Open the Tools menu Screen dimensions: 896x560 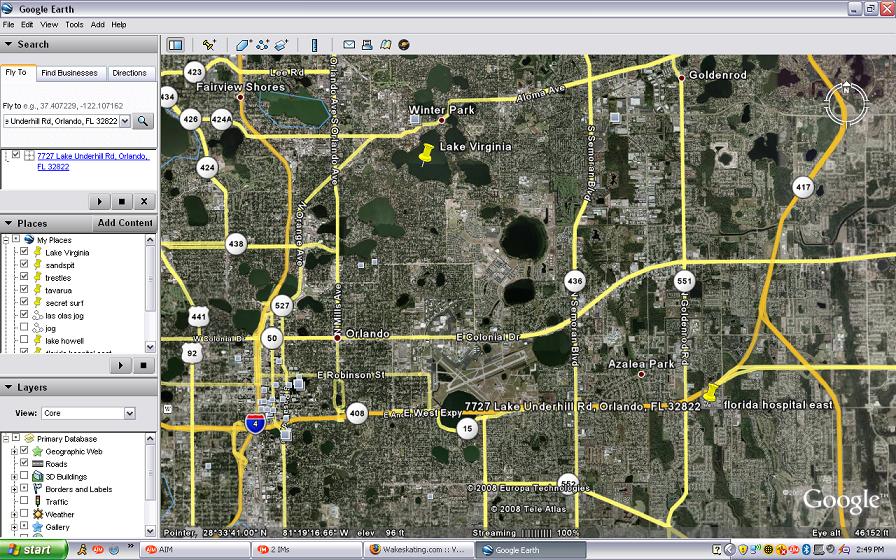tap(74, 24)
